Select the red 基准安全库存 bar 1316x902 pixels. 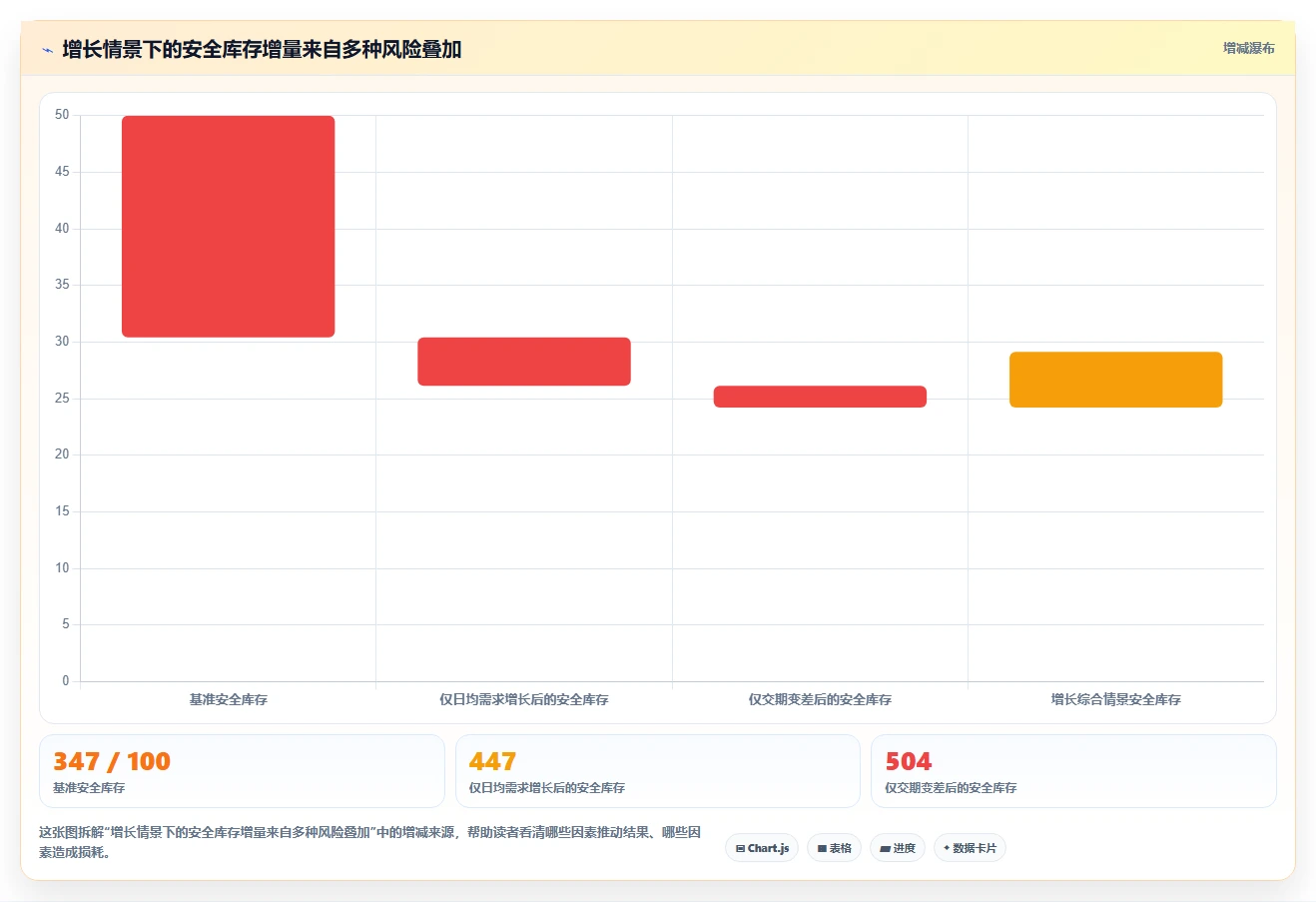pos(229,227)
